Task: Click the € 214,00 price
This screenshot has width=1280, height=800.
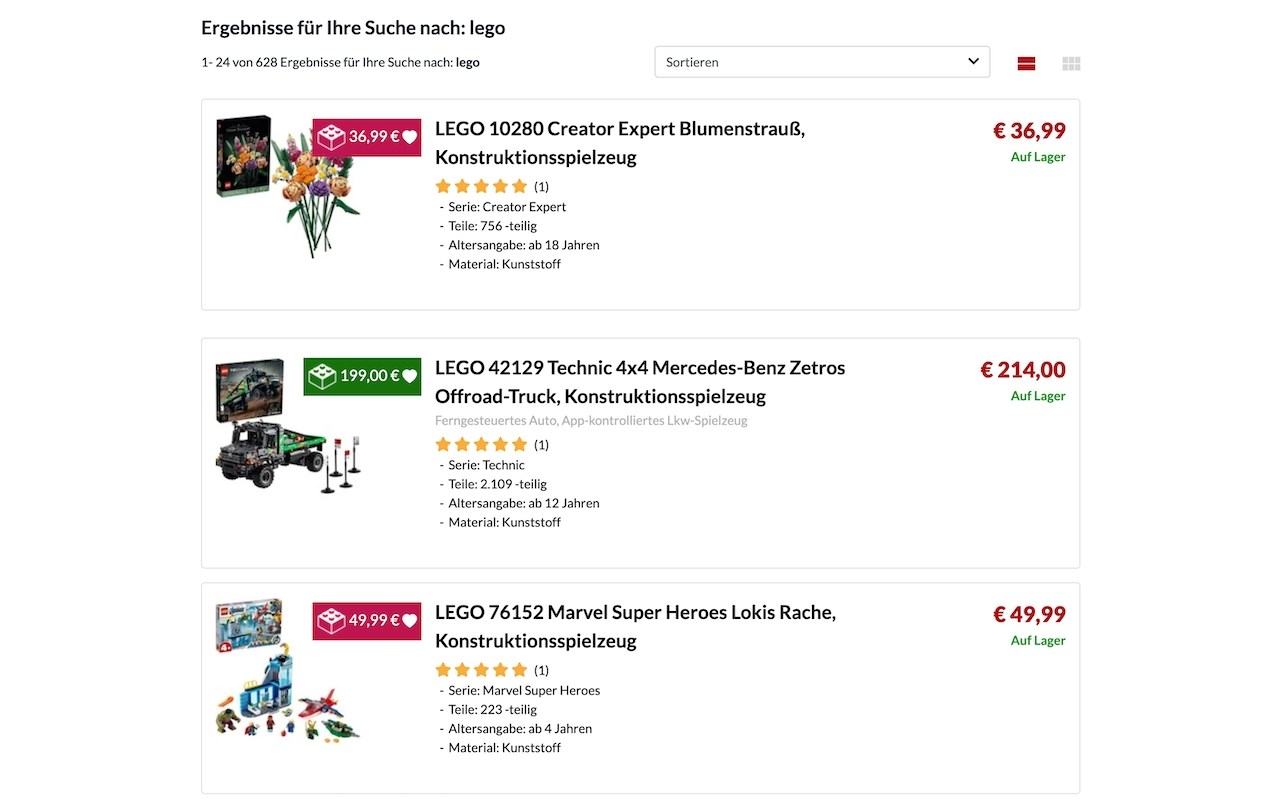Action: pyautogui.click(x=1023, y=370)
